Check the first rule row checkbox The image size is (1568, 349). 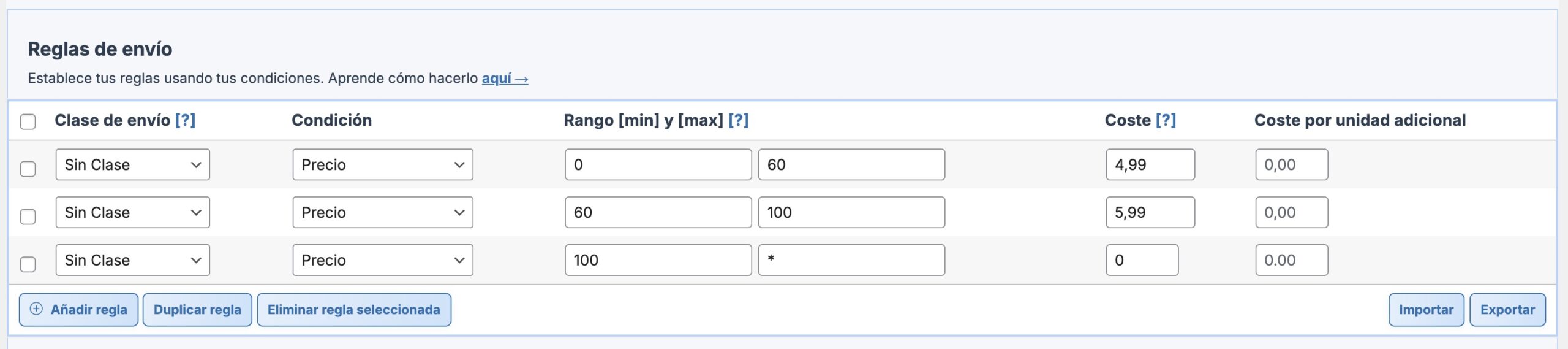28,169
